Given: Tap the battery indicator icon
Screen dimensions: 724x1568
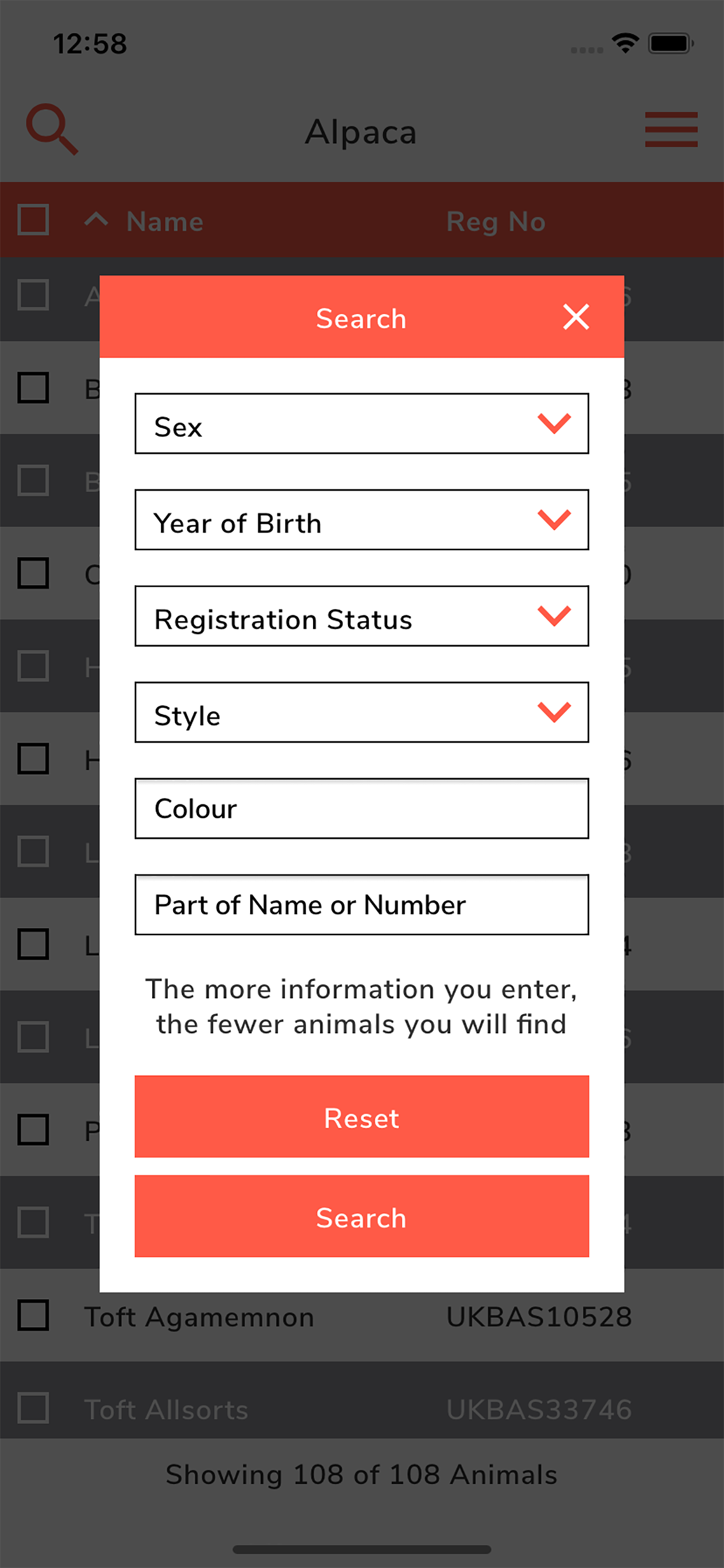Looking at the screenshot, I should [x=671, y=43].
